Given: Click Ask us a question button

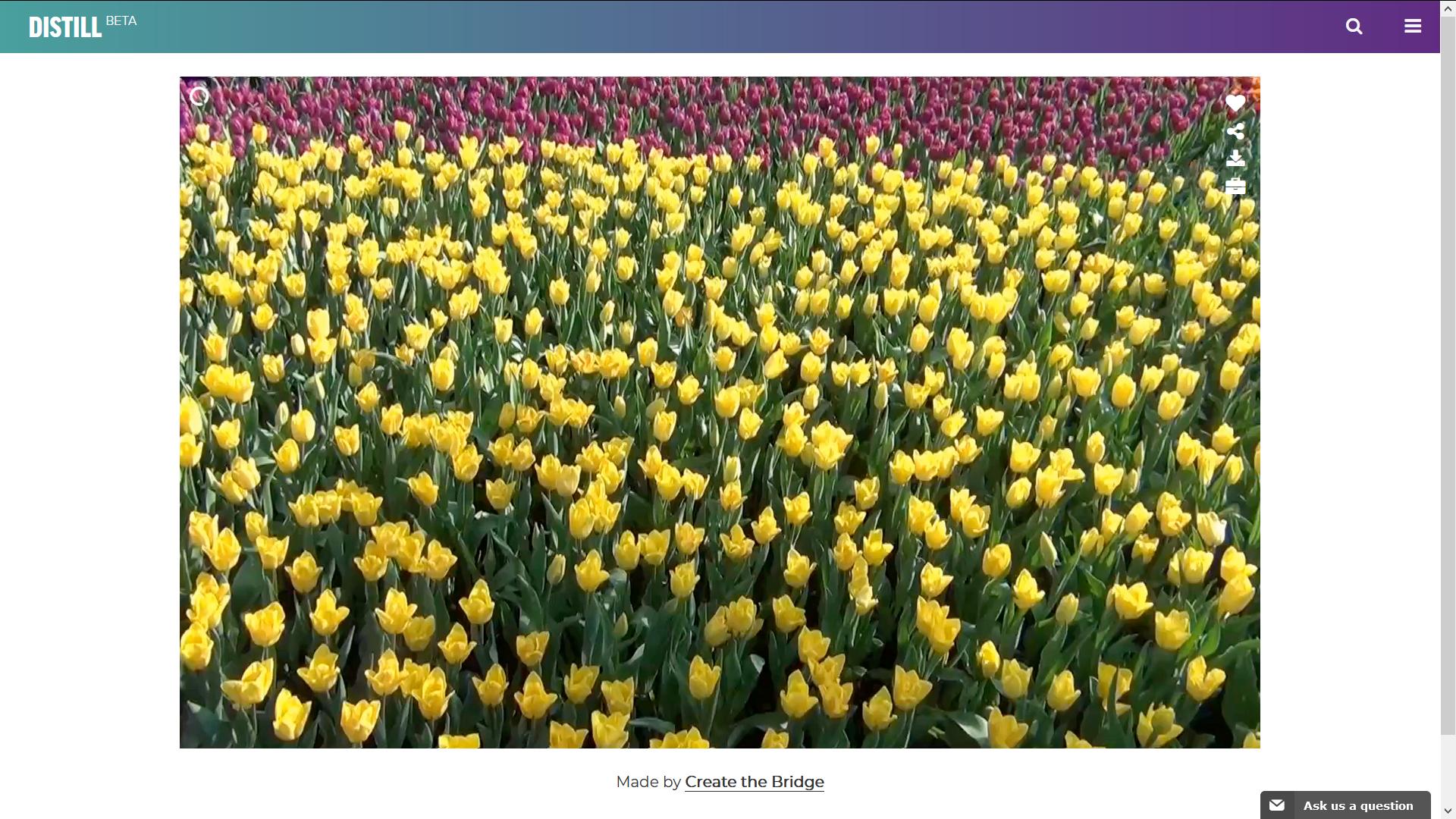Looking at the screenshot, I should (1357, 805).
